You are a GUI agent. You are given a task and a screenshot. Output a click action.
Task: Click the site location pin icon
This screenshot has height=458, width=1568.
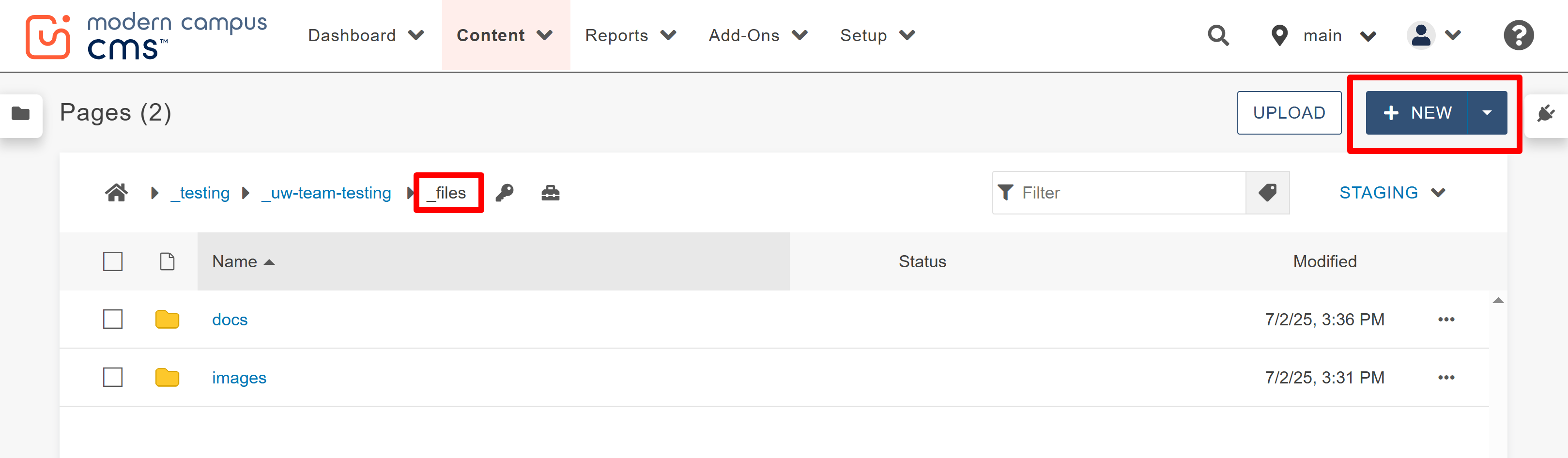[1279, 35]
